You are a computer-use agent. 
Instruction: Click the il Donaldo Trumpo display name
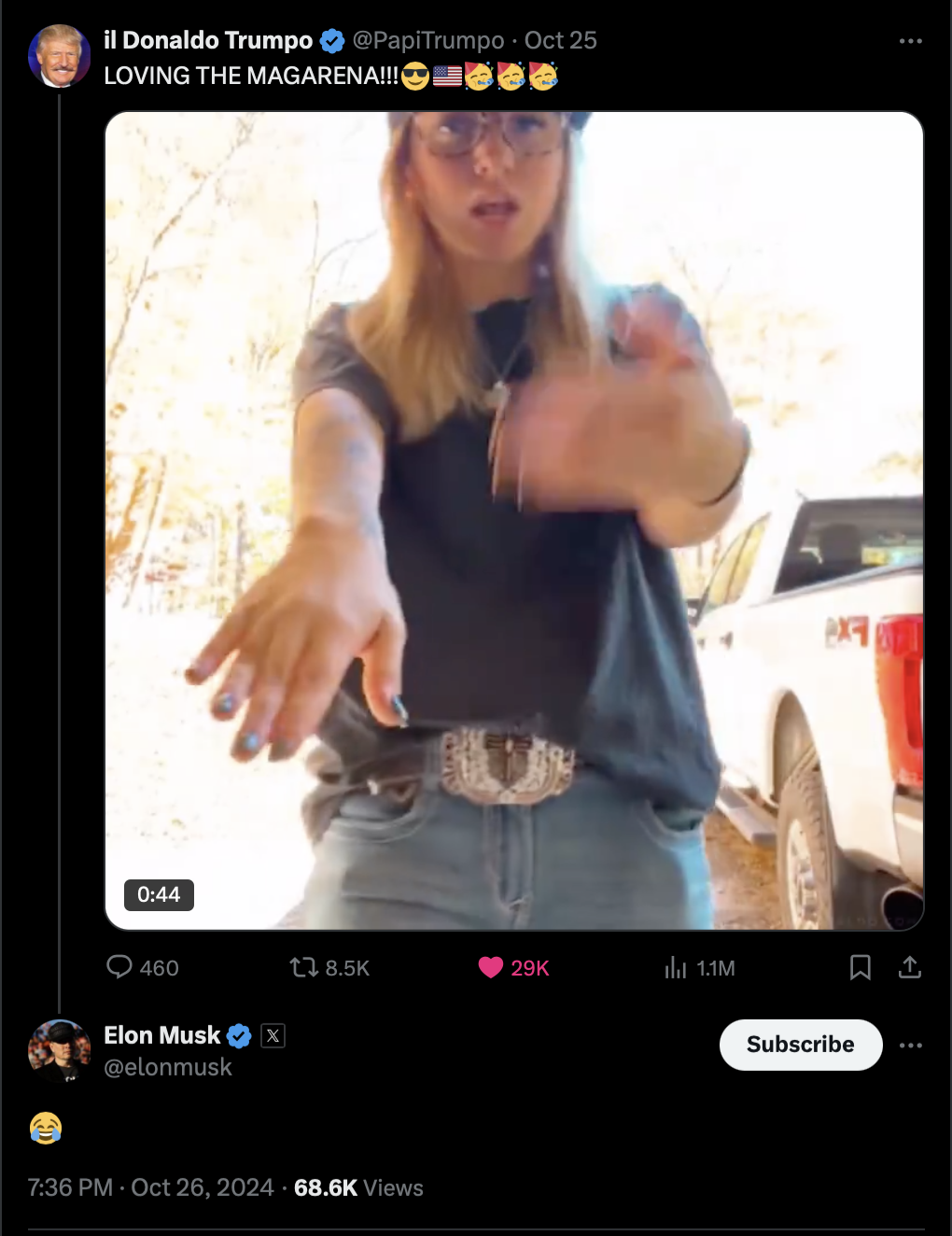click(x=208, y=40)
